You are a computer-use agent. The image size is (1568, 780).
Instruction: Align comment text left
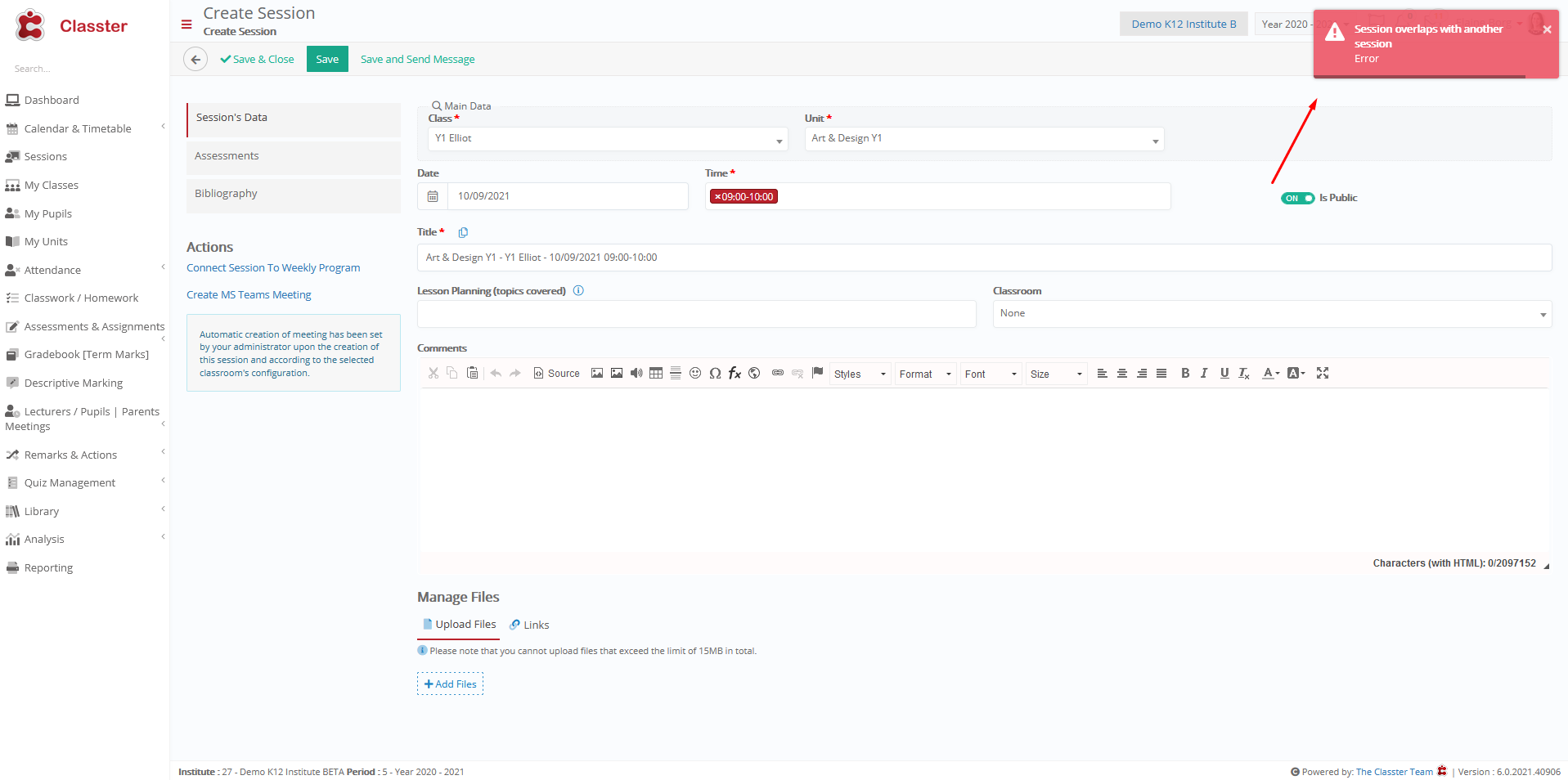pyautogui.click(x=1103, y=373)
